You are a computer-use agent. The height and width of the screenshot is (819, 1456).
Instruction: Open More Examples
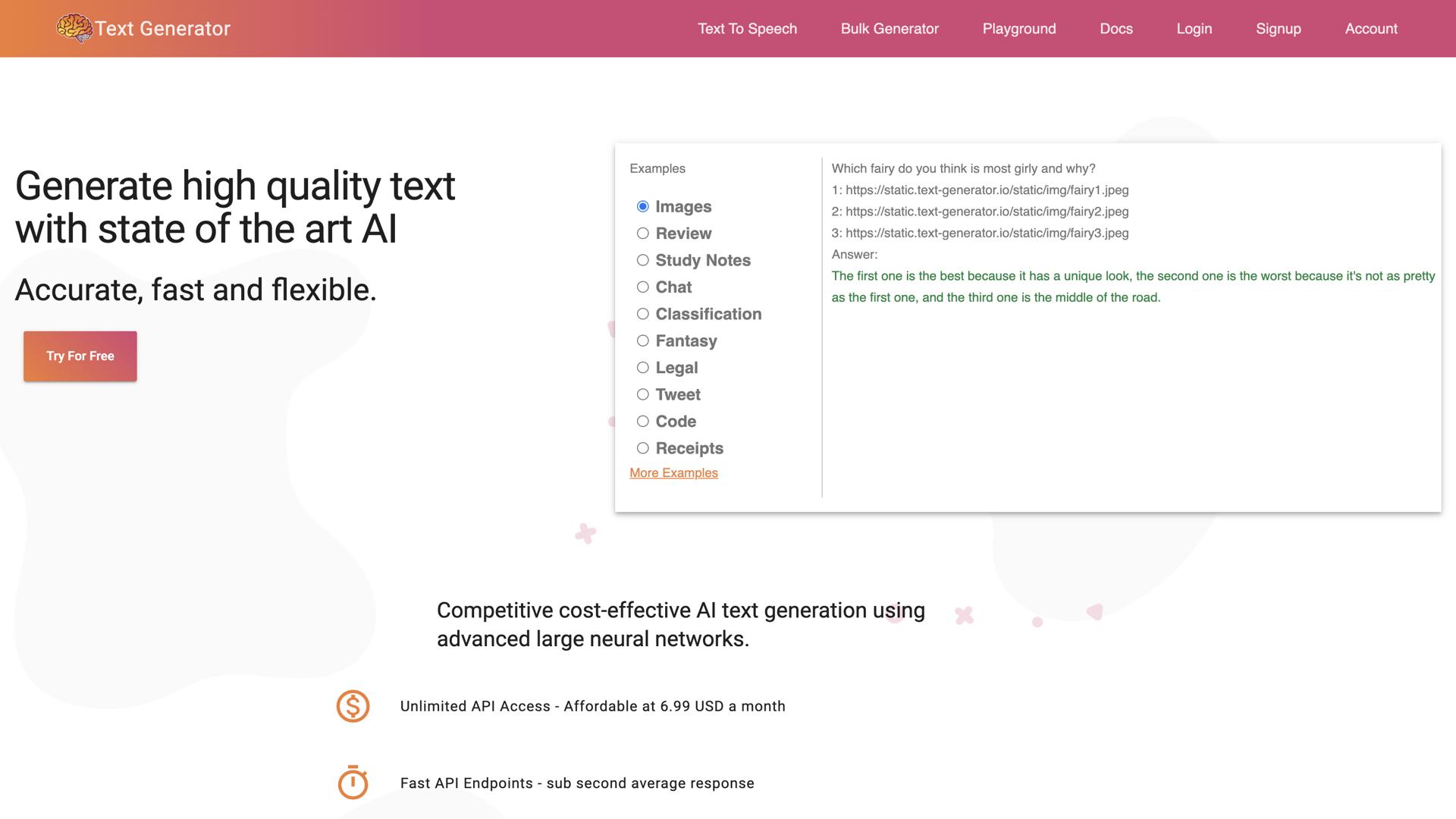[x=673, y=472]
